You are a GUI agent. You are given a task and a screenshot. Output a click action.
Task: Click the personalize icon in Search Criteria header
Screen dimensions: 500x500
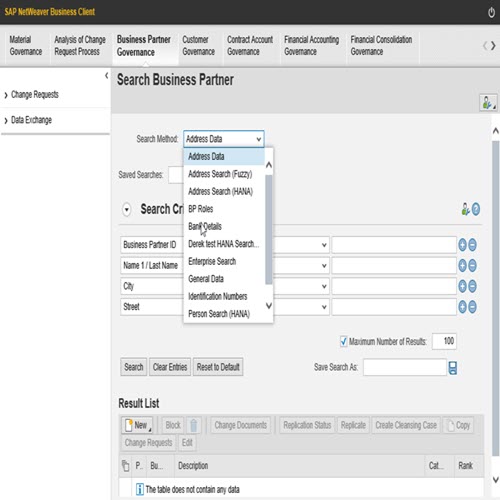click(465, 209)
